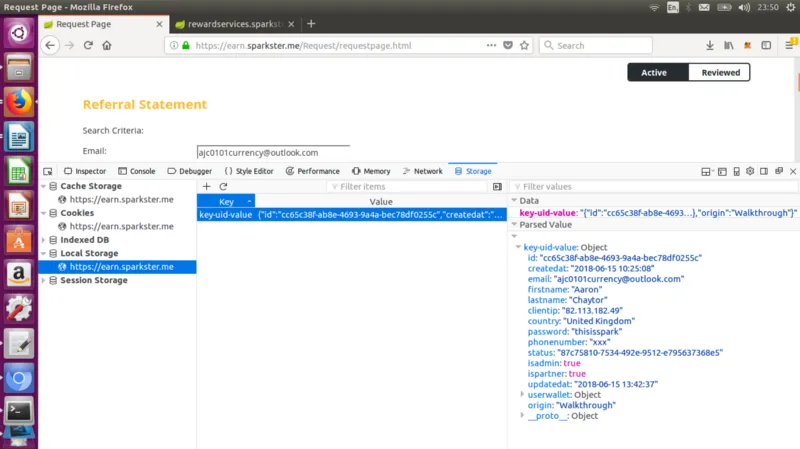This screenshot has width=800, height=449.
Task: Open the Firefox hamburger menu
Action: click(789, 45)
